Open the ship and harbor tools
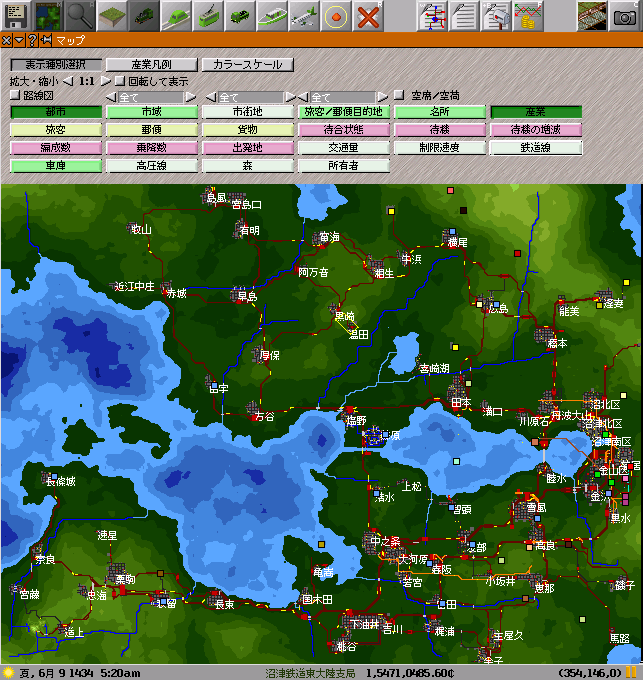 click(272, 15)
